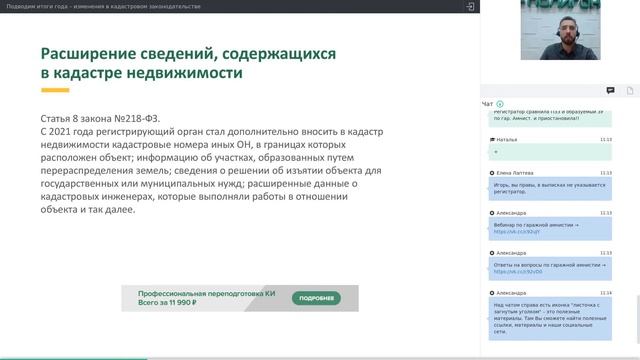This screenshot has width=640, height=360.
Task: Click the message 'Игорь, вы правы, в выписках не указывается регистратор'
Action: [x=550, y=189]
